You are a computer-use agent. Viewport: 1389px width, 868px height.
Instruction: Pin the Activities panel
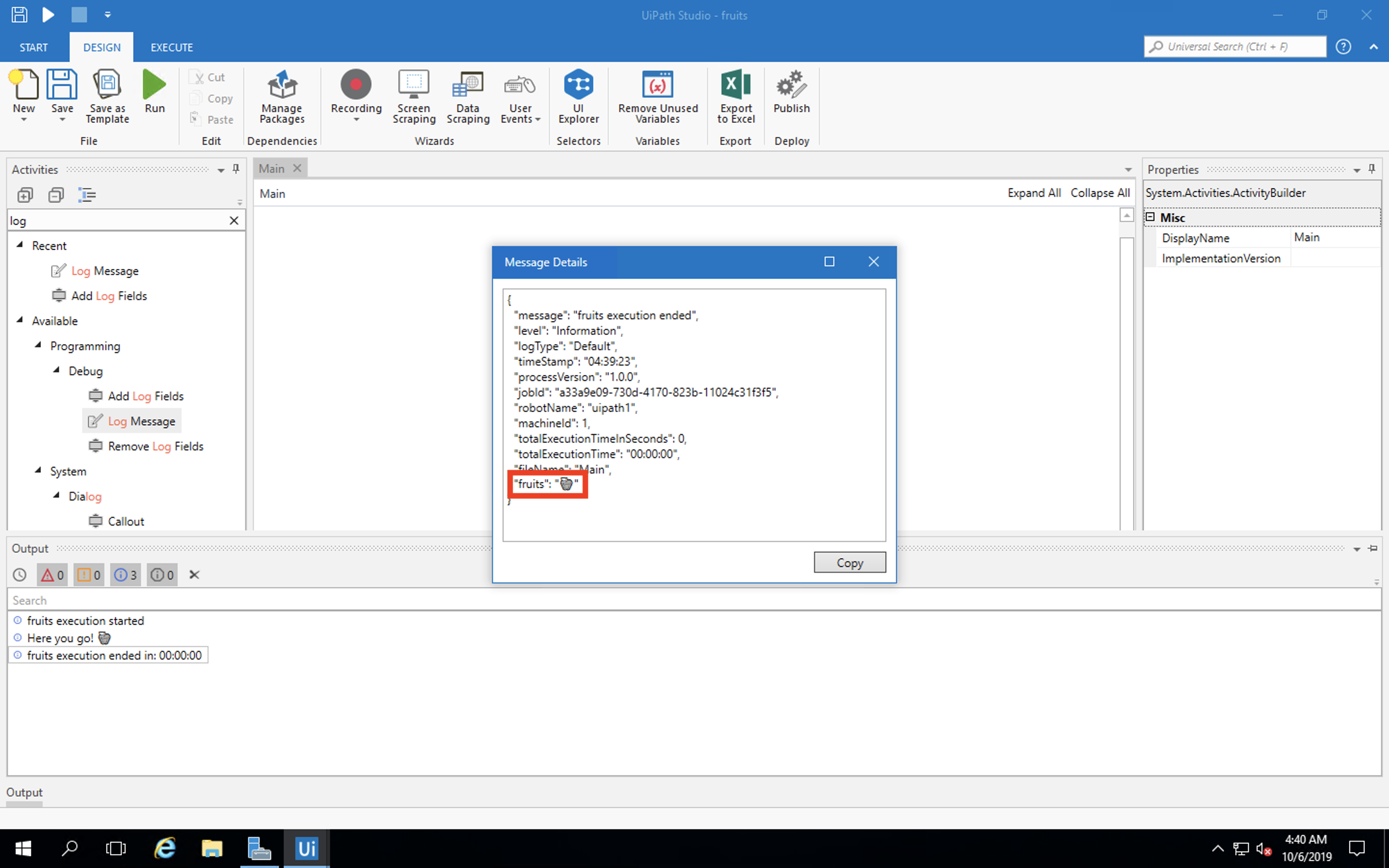(x=236, y=169)
